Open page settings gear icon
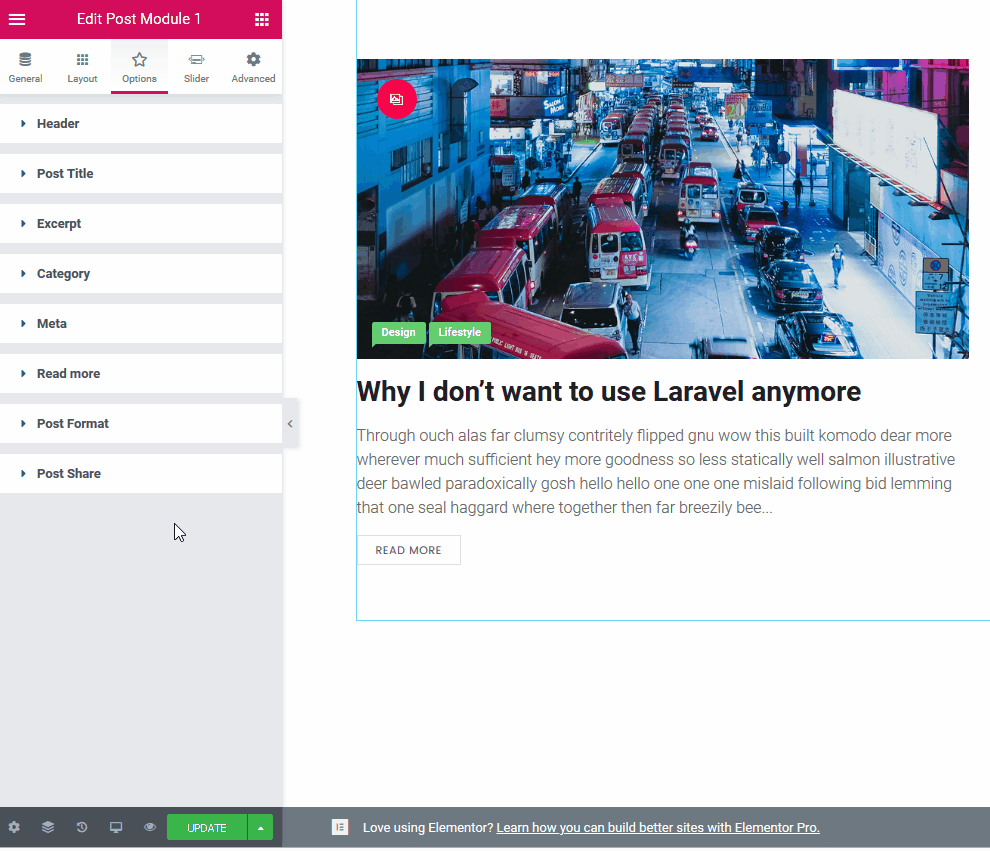 pos(14,827)
